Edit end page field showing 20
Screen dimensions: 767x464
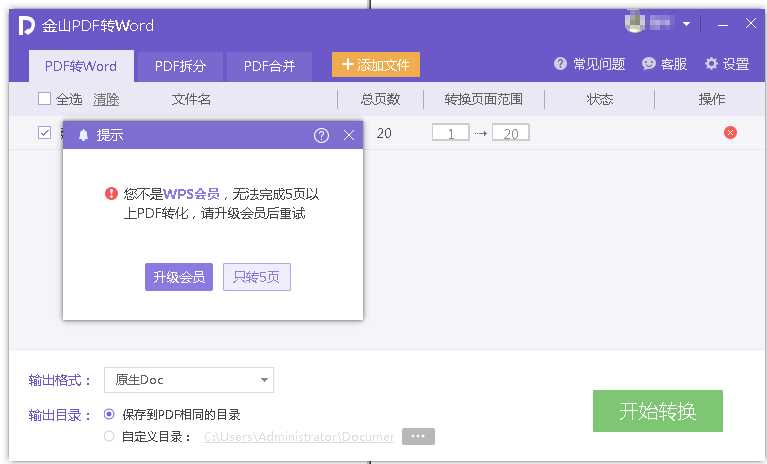511,133
